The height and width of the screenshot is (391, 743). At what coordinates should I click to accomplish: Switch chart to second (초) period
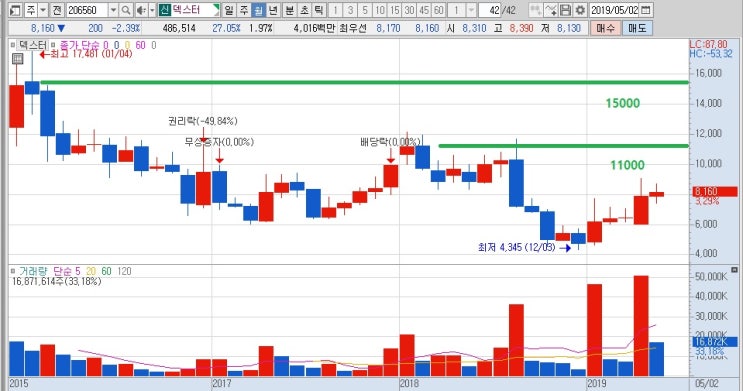click(305, 10)
